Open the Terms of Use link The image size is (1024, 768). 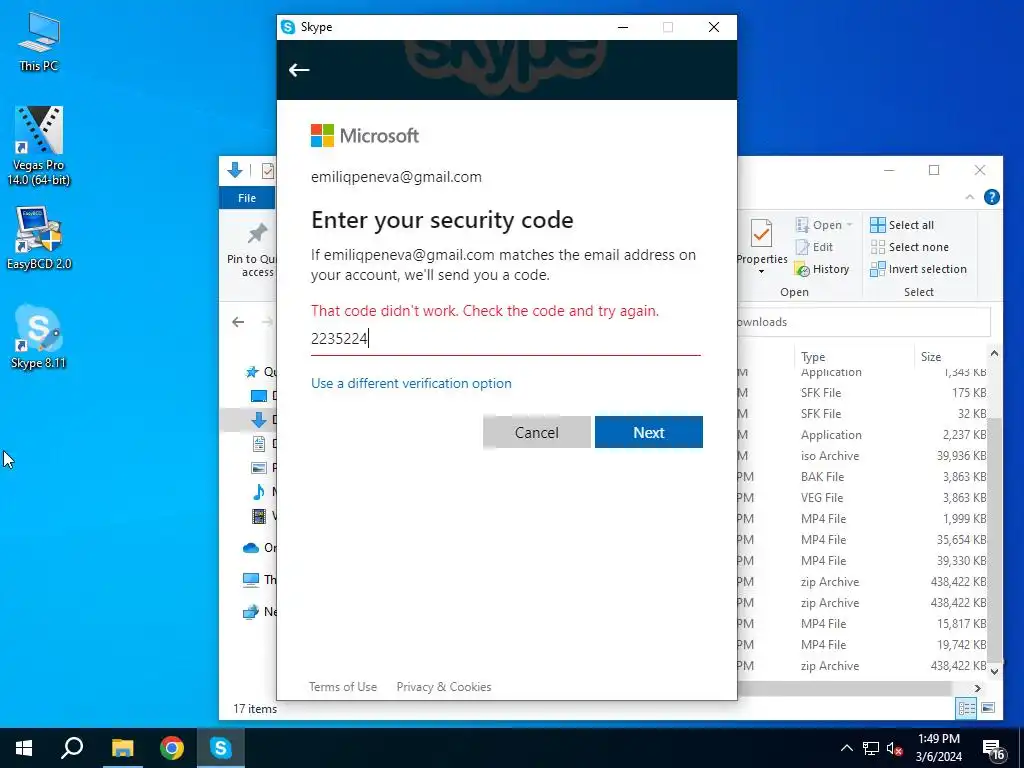[343, 686]
